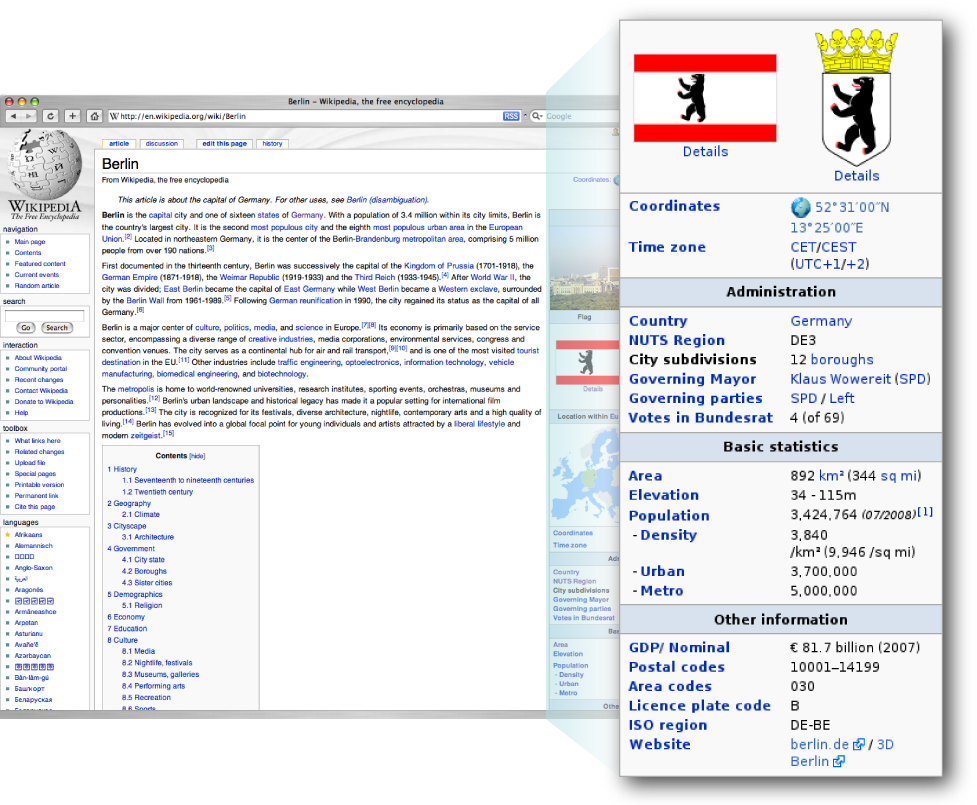Open the history tab of the article
977x805 pixels.
click(271, 143)
